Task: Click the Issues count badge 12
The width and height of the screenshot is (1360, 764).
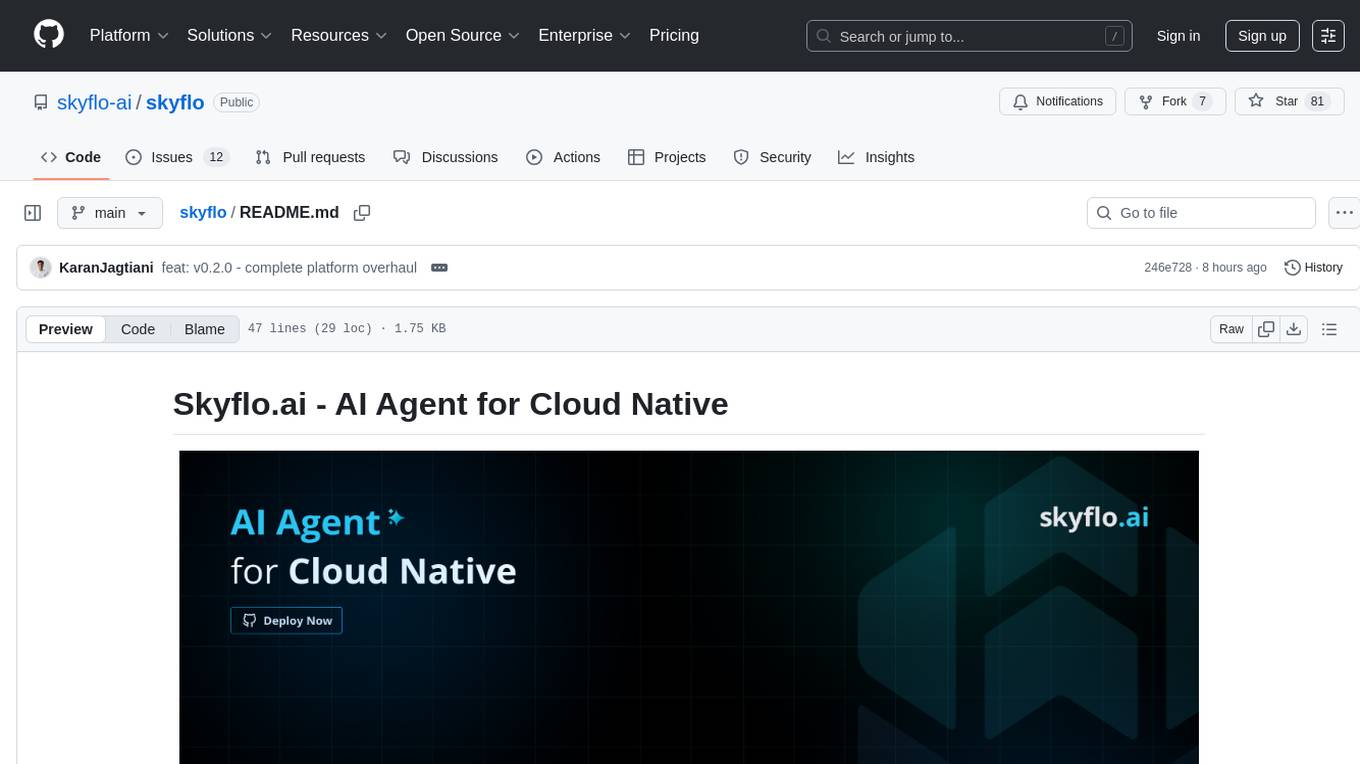Action: (216, 157)
